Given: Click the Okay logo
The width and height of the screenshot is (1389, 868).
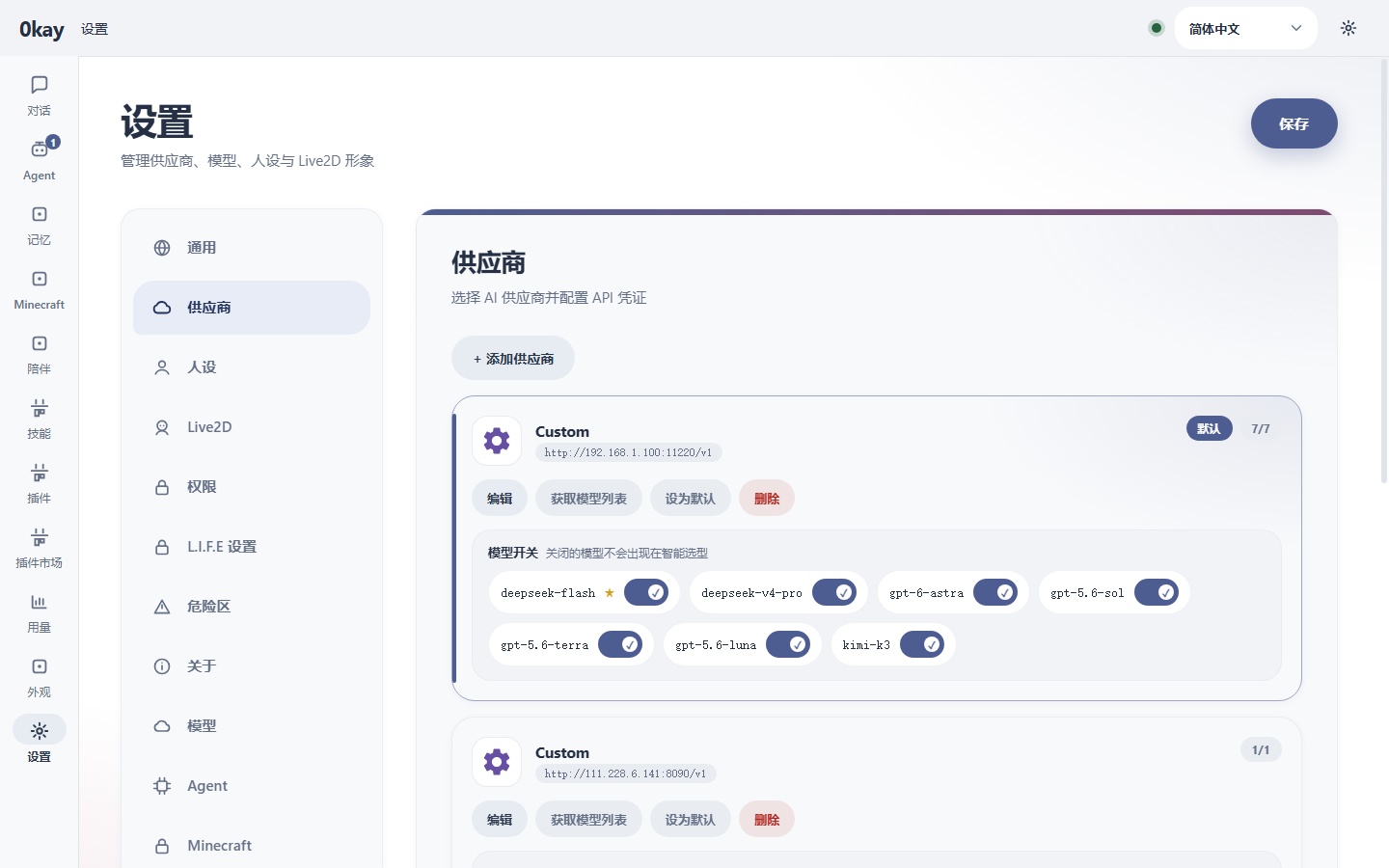Looking at the screenshot, I should tap(41, 29).
